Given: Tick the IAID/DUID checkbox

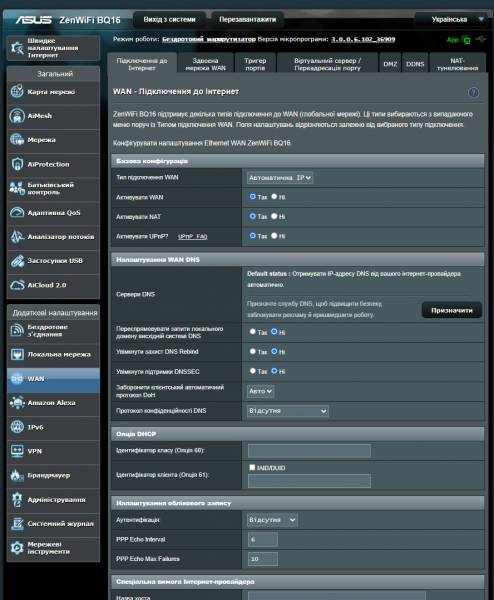Looking at the screenshot, I should pyautogui.click(x=252, y=467).
